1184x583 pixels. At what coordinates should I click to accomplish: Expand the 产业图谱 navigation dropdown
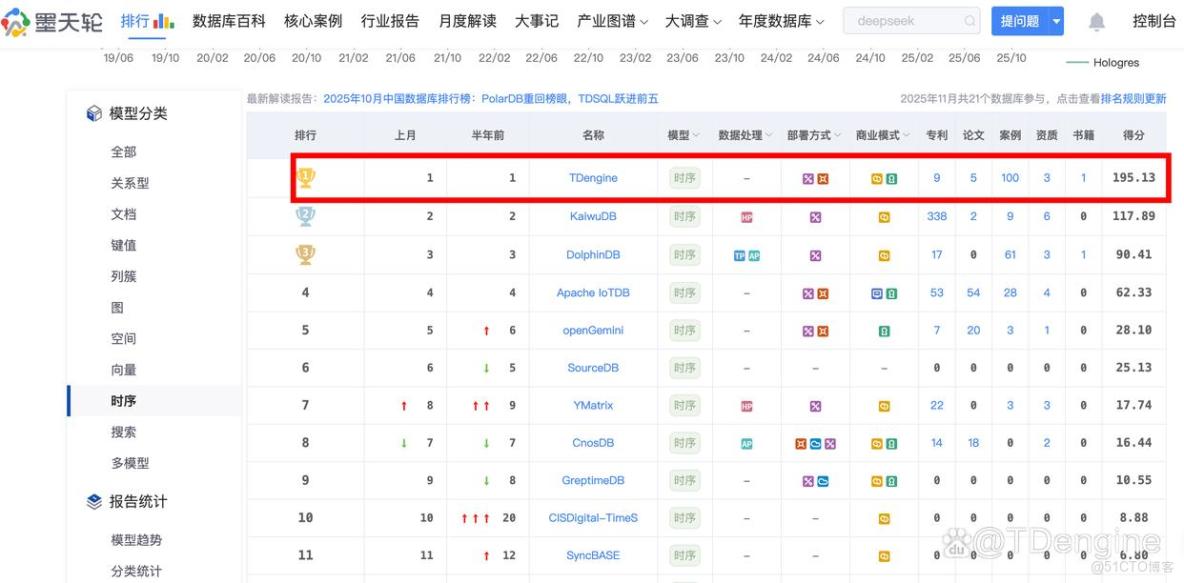(614, 20)
